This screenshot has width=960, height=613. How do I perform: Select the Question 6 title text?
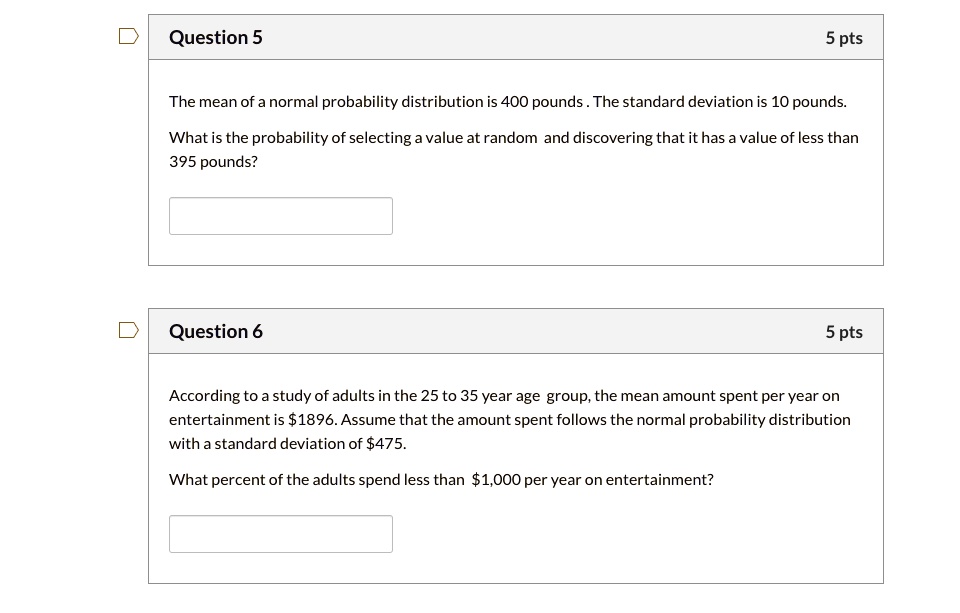click(x=216, y=331)
